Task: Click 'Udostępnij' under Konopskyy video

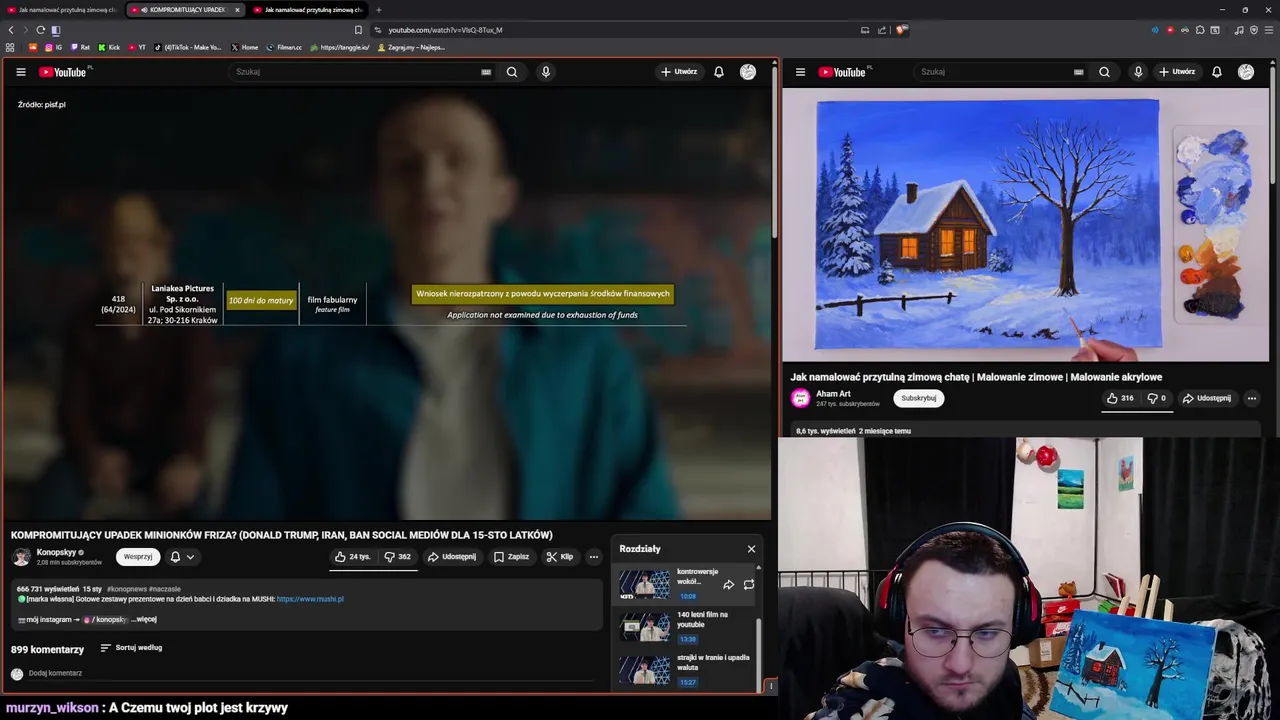Action: [x=452, y=557]
